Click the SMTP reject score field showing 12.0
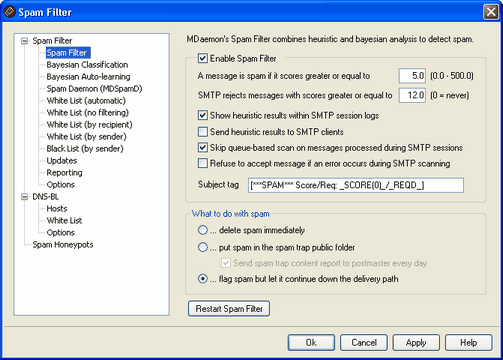 [x=412, y=95]
